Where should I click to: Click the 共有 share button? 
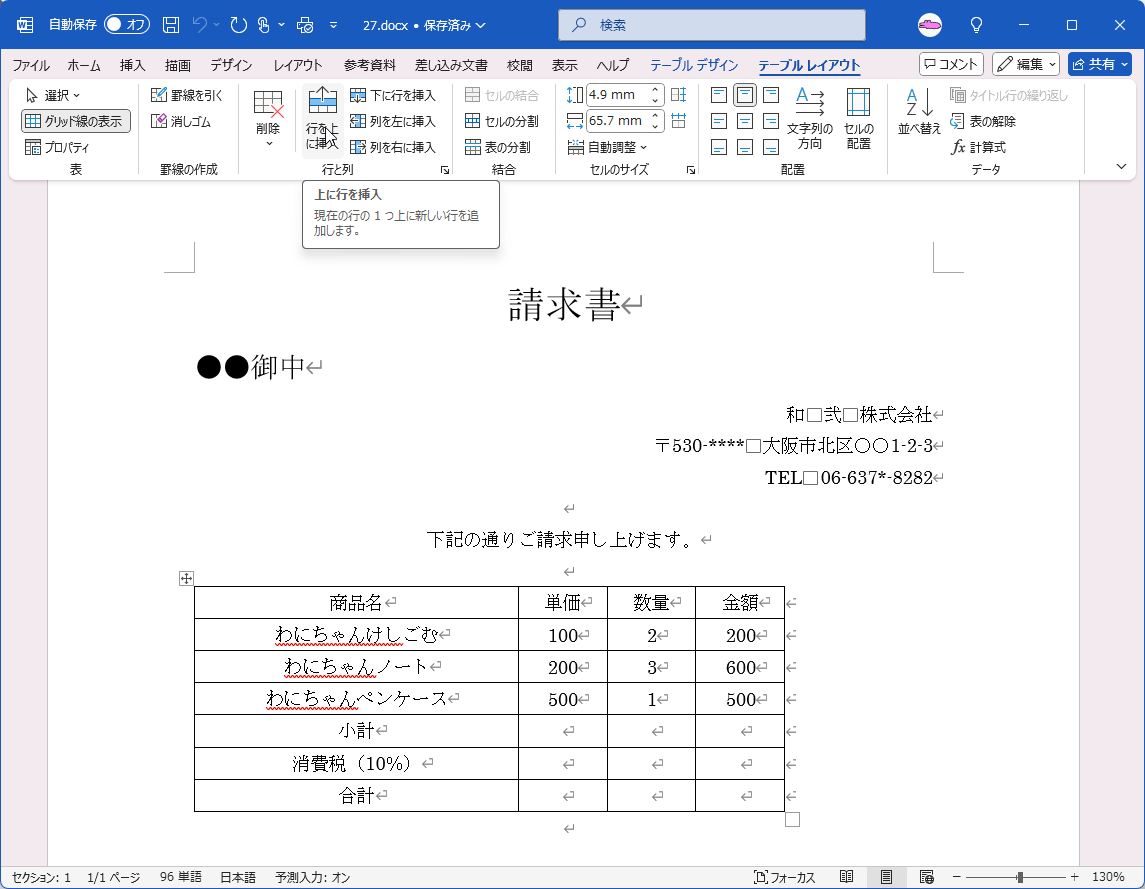tap(1100, 63)
